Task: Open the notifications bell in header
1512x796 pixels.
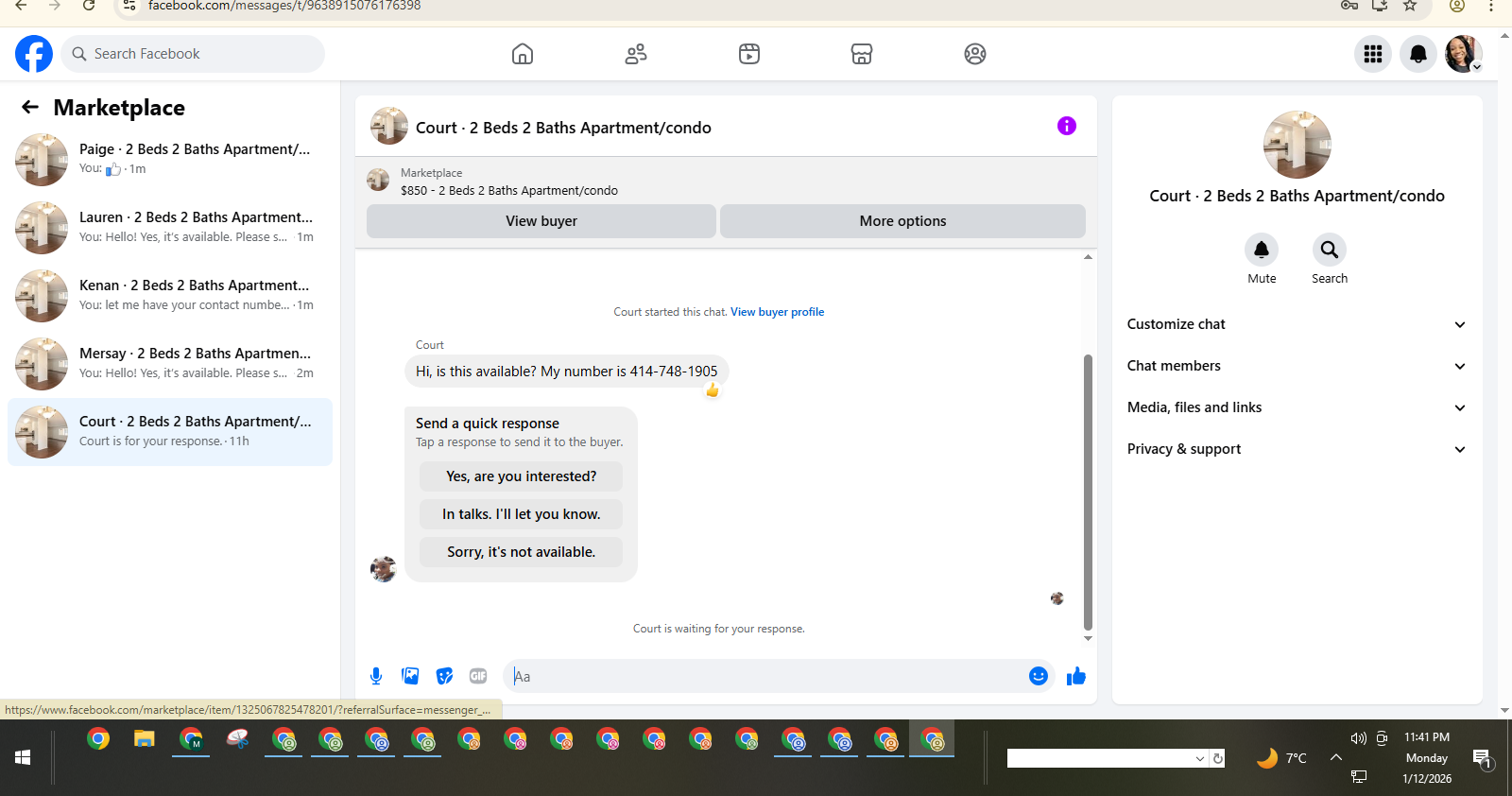Action: click(1418, 54)
